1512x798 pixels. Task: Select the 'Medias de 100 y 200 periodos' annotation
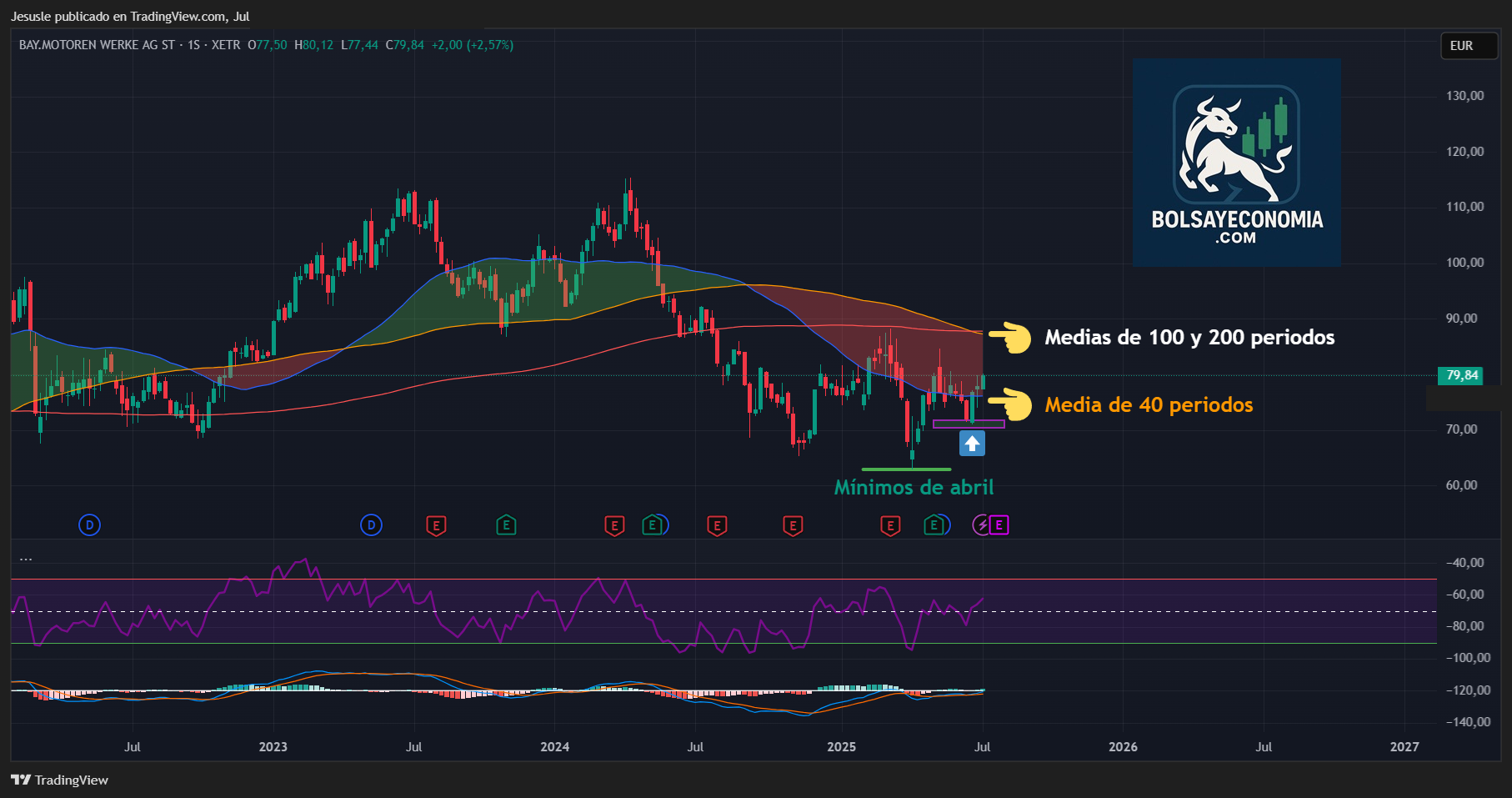click(x=1189, y=338)
